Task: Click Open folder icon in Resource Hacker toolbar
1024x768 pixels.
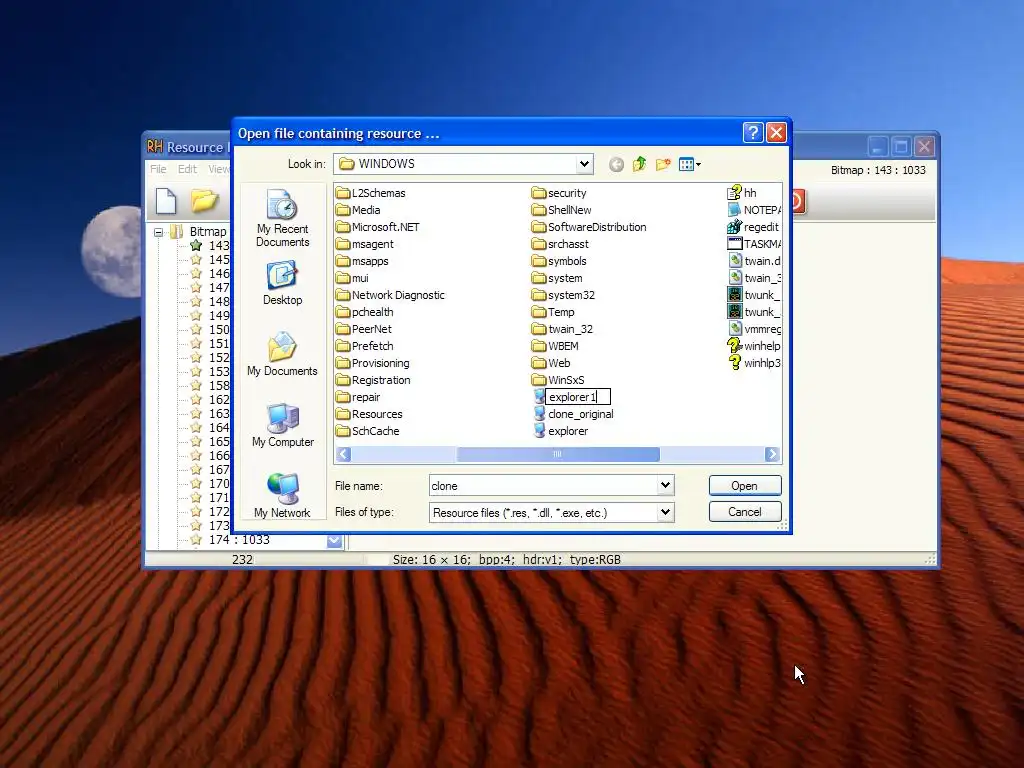Action: (204, 200)
